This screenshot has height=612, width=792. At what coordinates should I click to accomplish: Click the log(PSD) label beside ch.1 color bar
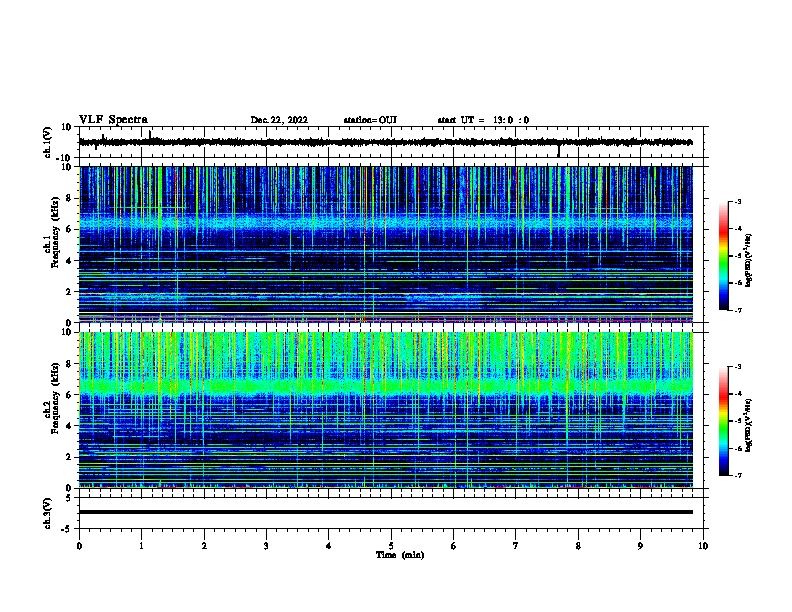pyautogui.click(x=748, y=260)
